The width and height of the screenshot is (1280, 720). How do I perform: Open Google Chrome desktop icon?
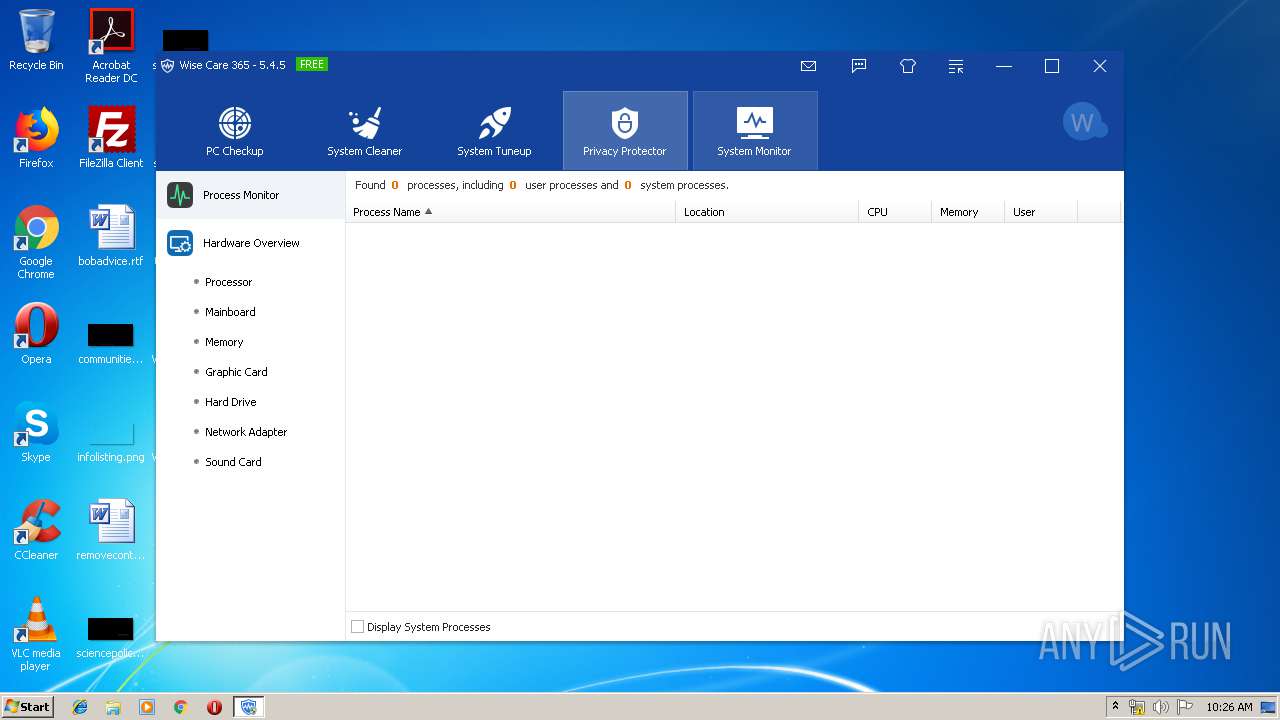click(36, 242)
